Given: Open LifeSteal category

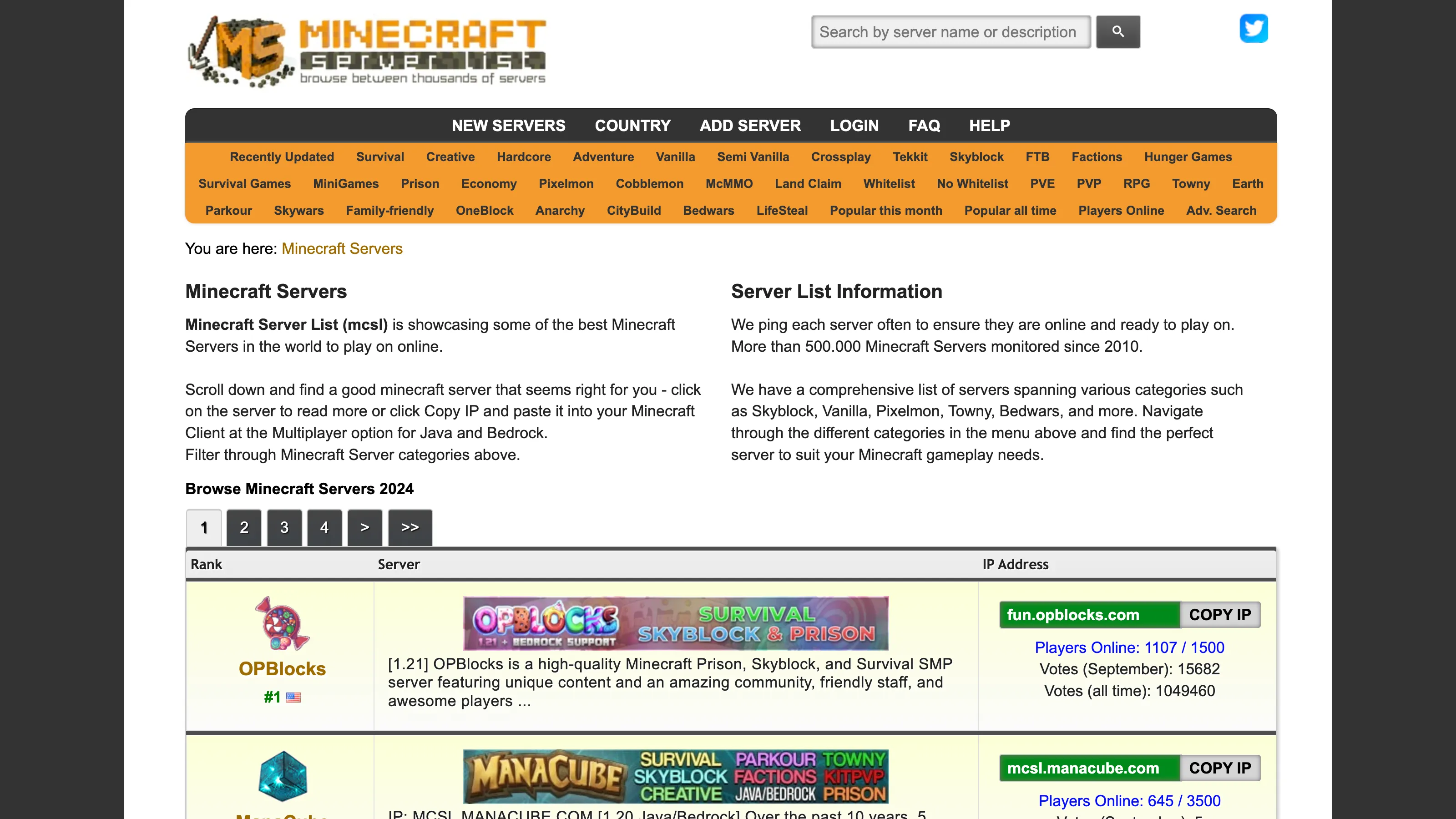Looking at the screenshot, I should click(782, 210).
